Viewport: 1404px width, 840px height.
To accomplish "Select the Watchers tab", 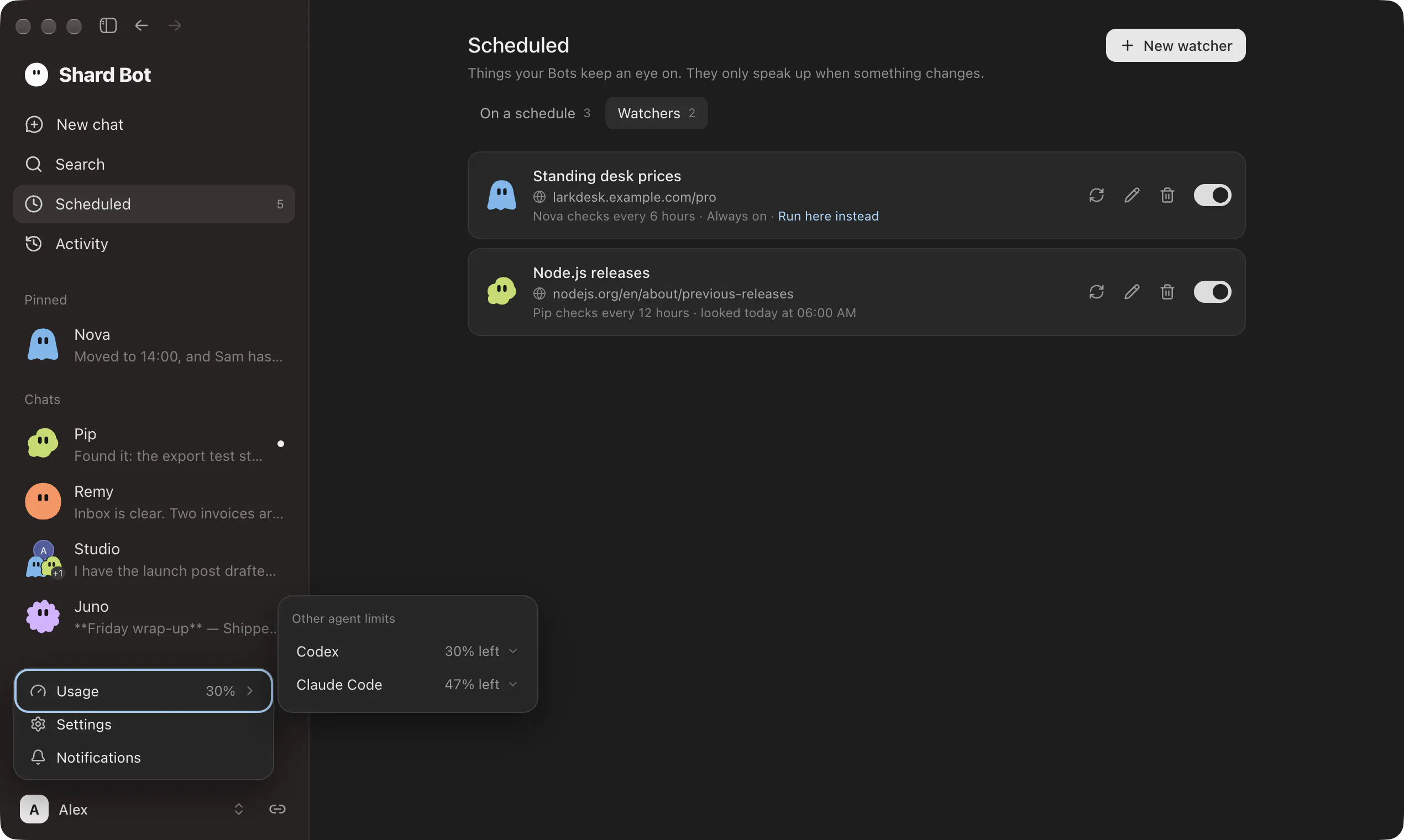I will (656, 113).
